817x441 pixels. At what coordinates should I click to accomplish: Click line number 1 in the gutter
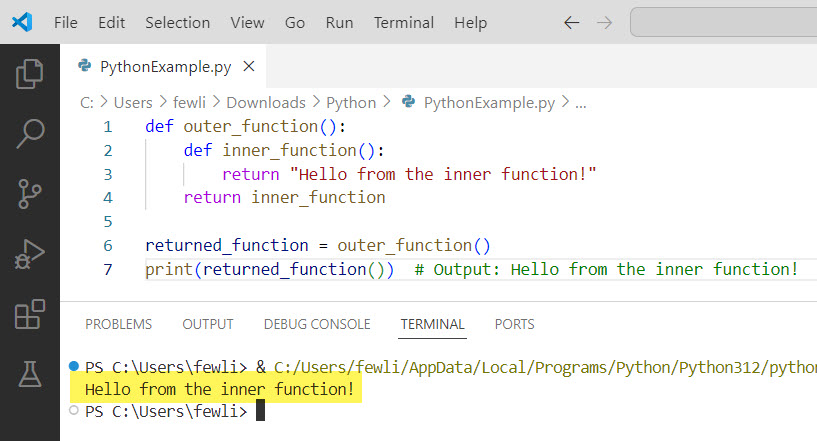[x=108, y=127]
